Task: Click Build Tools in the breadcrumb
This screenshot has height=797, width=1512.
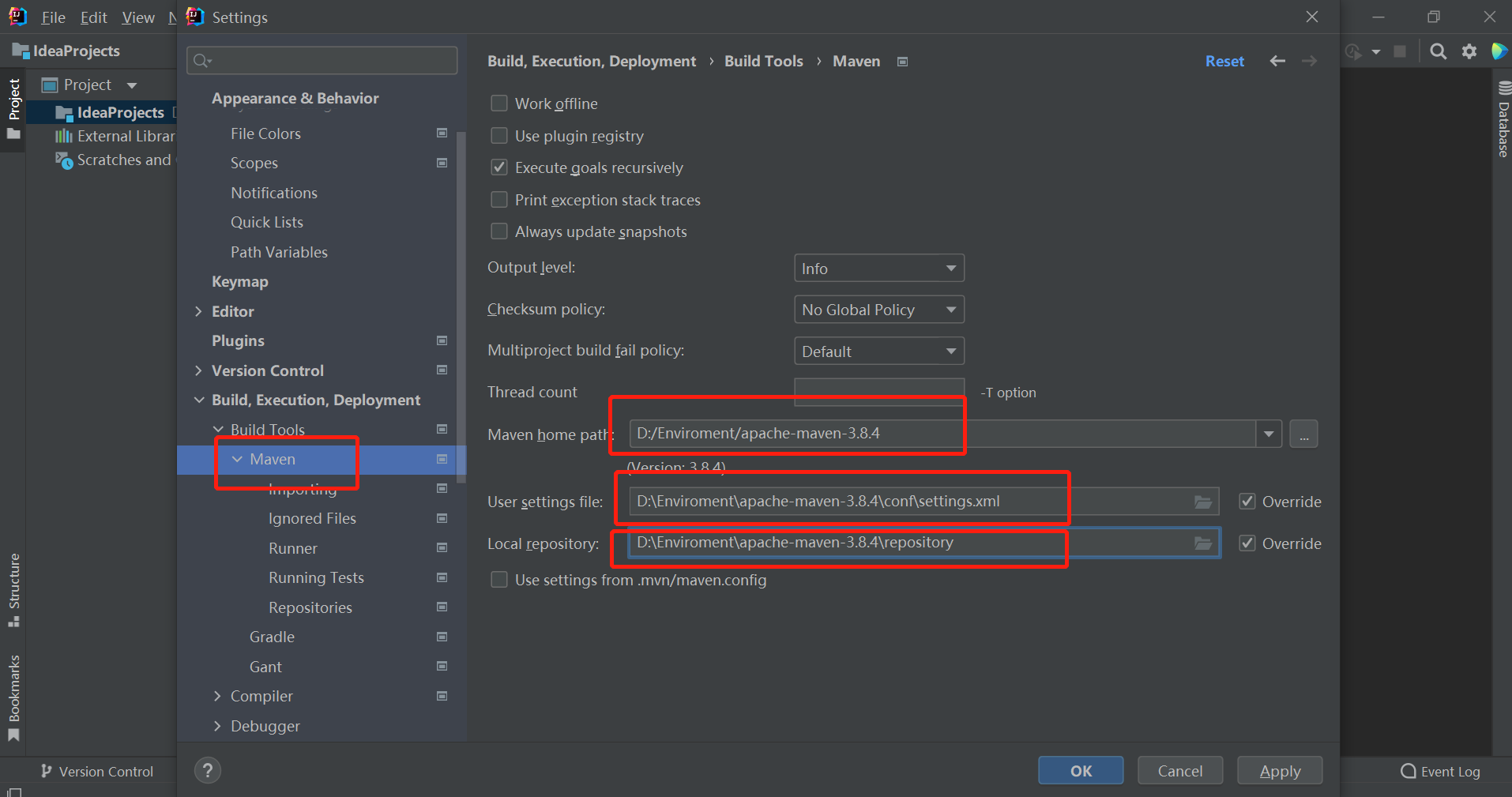Action: pyautogui.click(x=763, y=61)
